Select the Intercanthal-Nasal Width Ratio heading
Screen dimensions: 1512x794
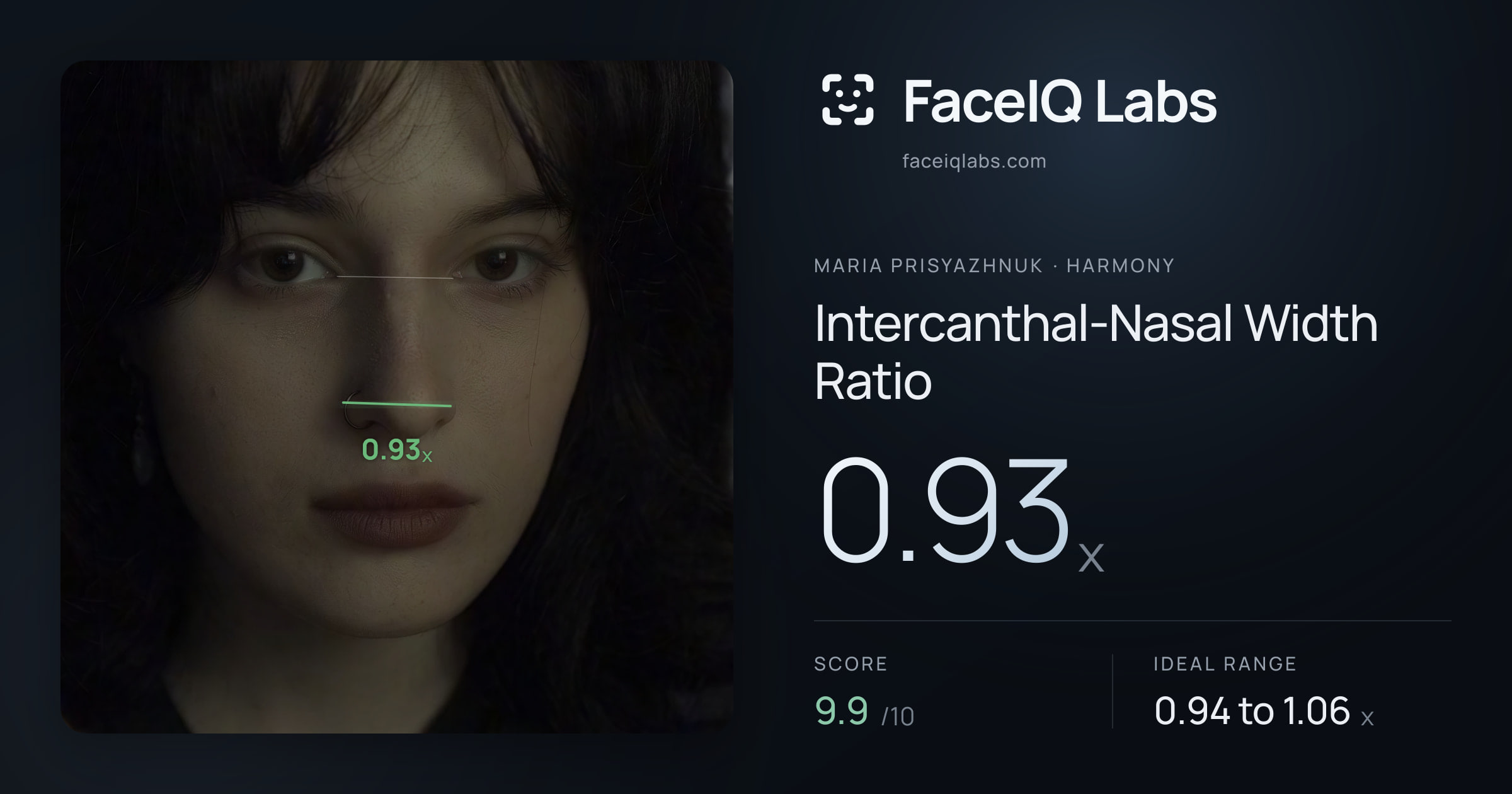pos(1096,352)
